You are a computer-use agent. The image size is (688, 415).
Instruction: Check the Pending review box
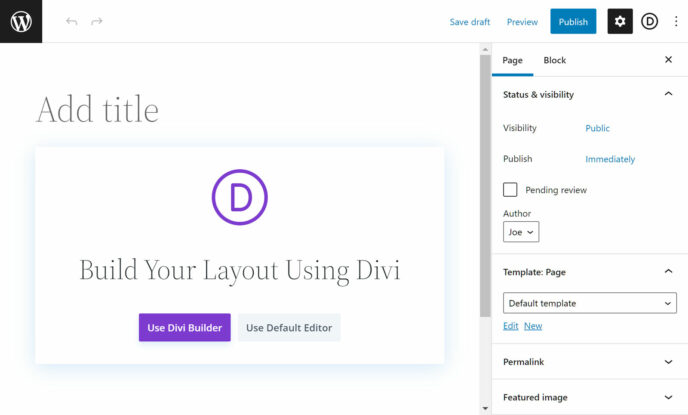tap(510, 190)
